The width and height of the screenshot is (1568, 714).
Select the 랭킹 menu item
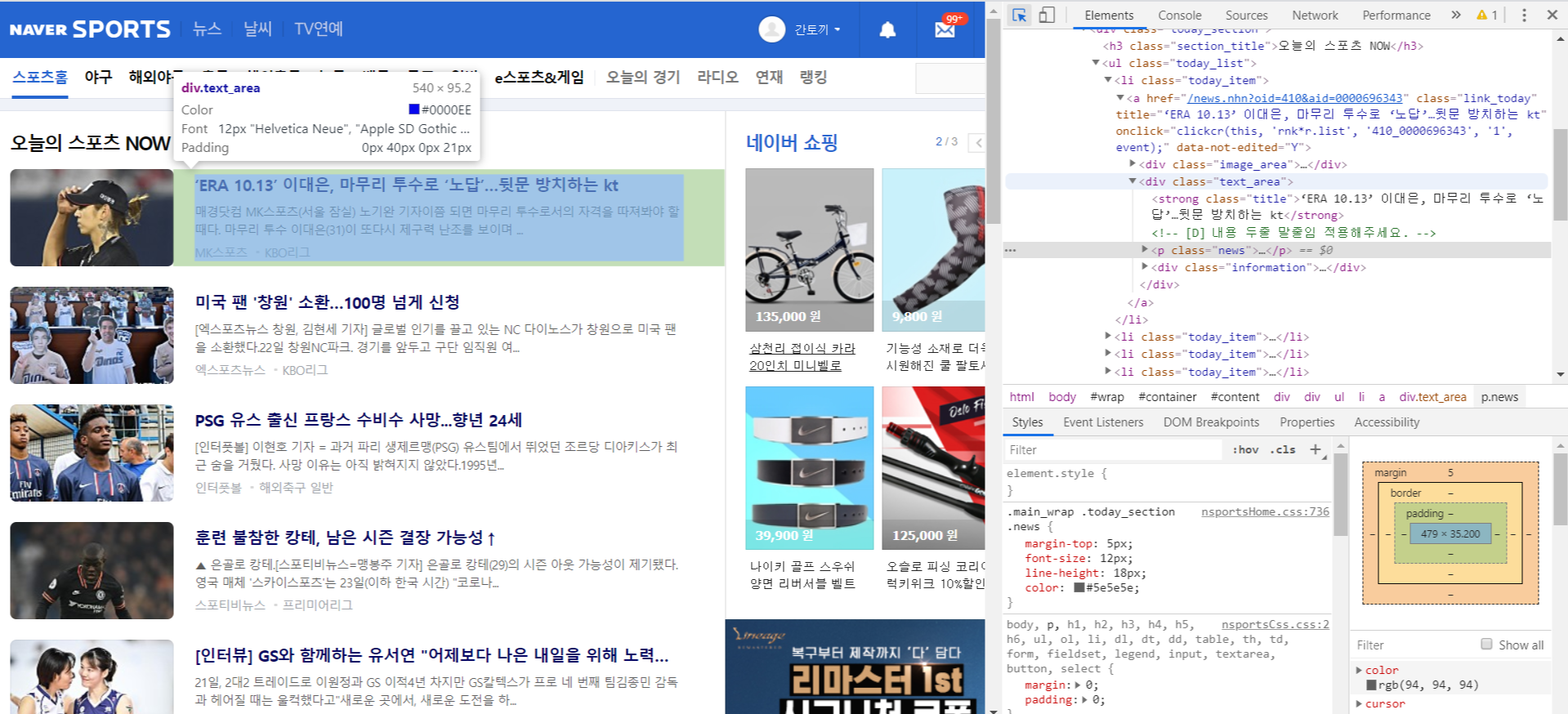click(x=813, y=77)
